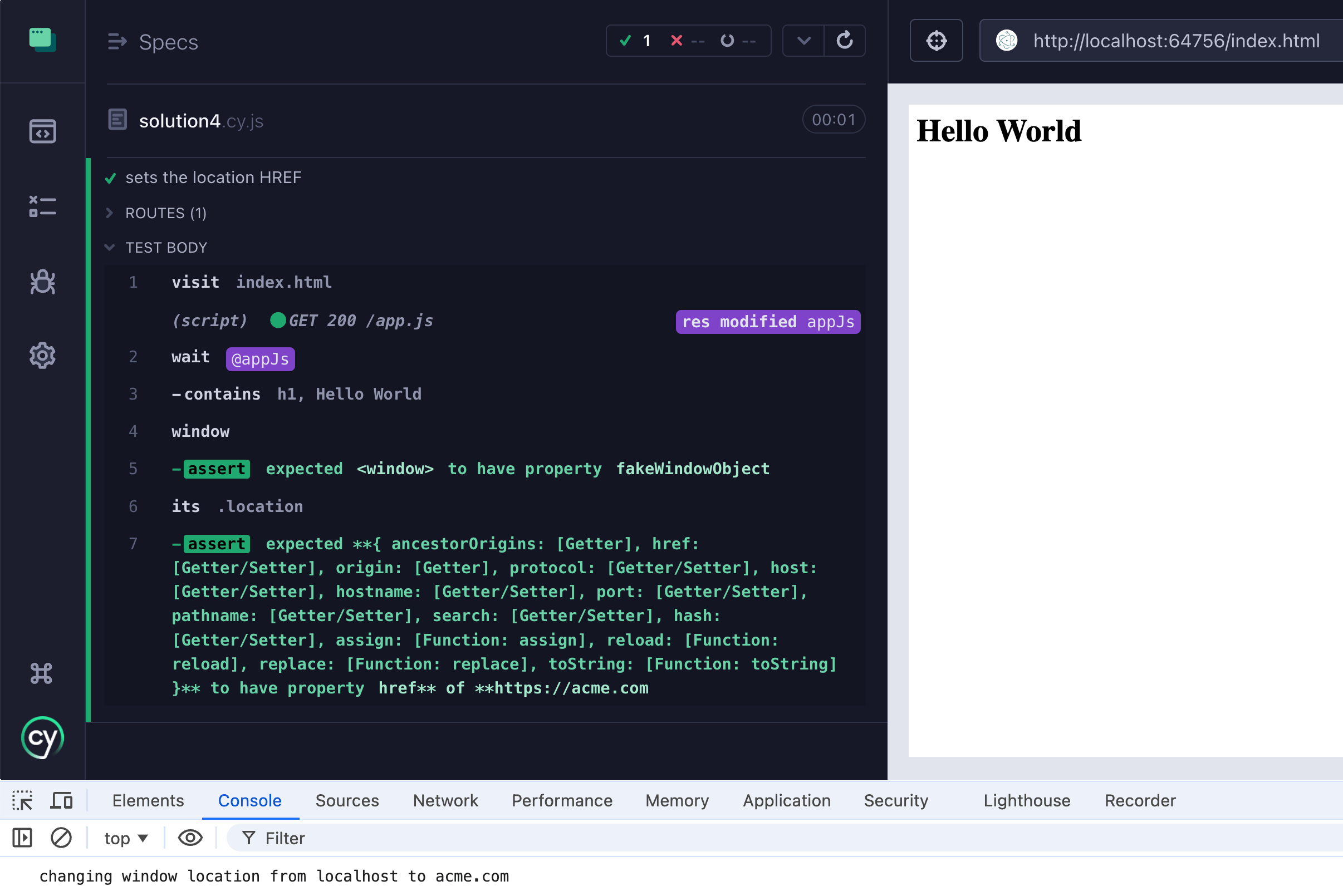This screenshot has height=896, width=1343.
Task: Open the Lighthouse tab
Action: (1027, 801)
